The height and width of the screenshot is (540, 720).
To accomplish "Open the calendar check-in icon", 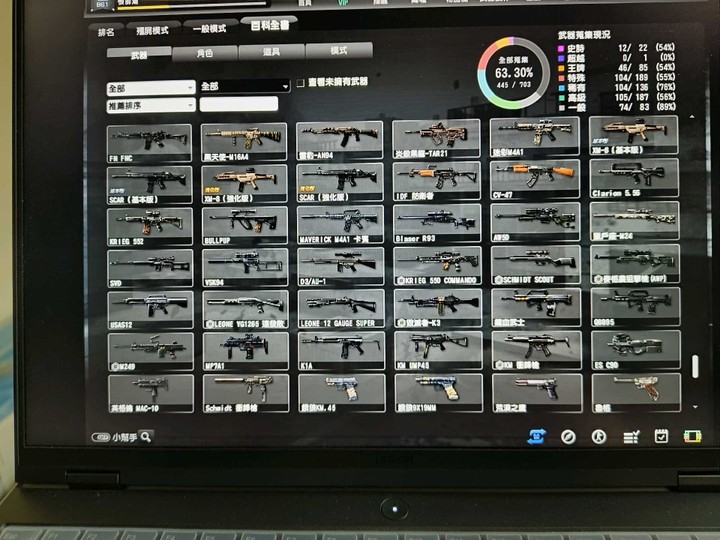I will pyautogui.click(x=661, y=436).
